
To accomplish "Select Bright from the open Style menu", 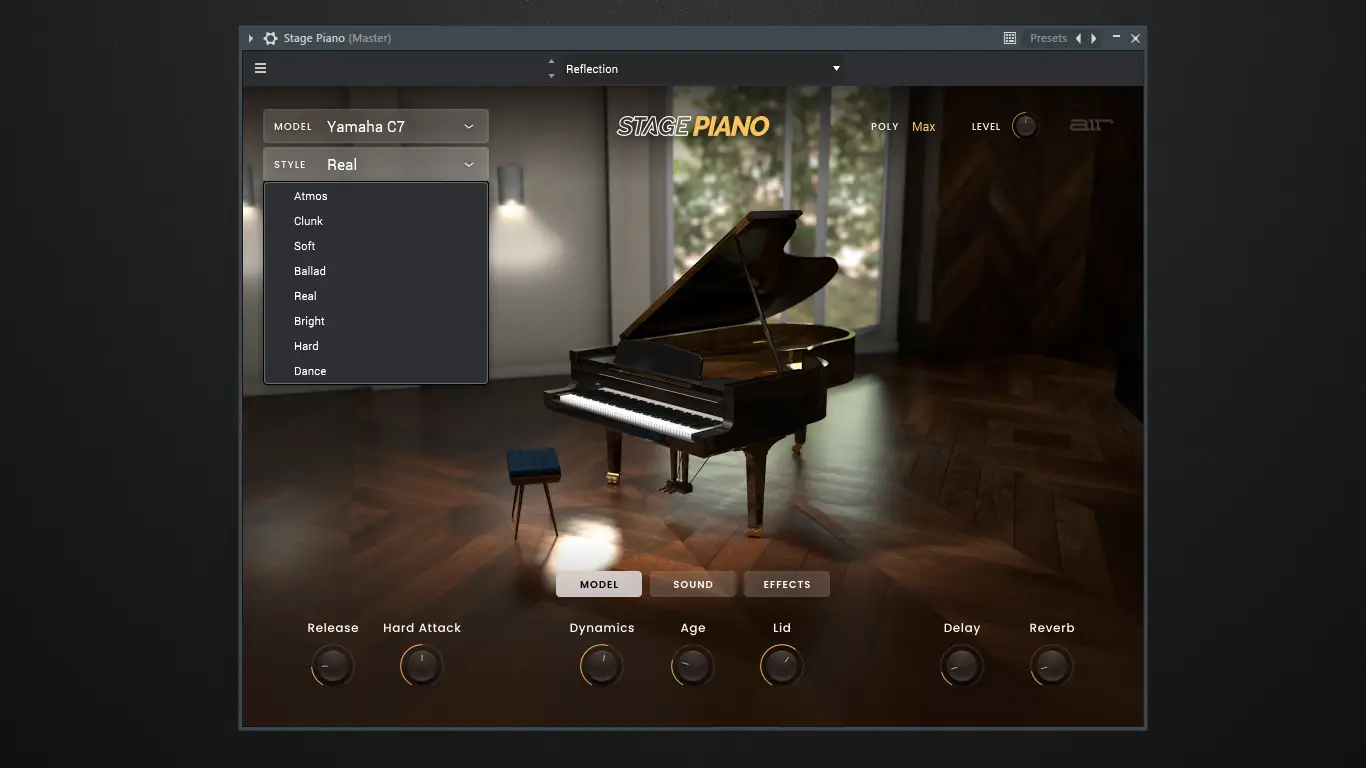I will pos(309,320).
